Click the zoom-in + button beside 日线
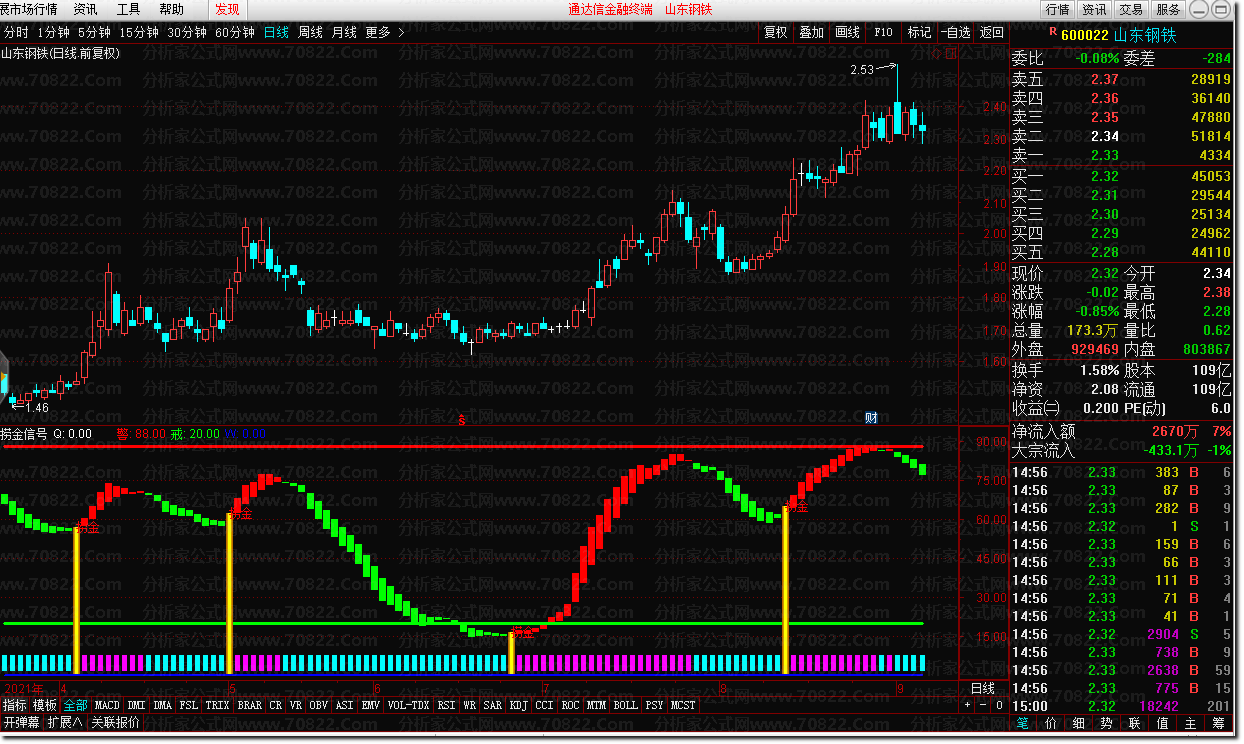This screenshot has height=744, width=1244. click(x=967, y=705)
